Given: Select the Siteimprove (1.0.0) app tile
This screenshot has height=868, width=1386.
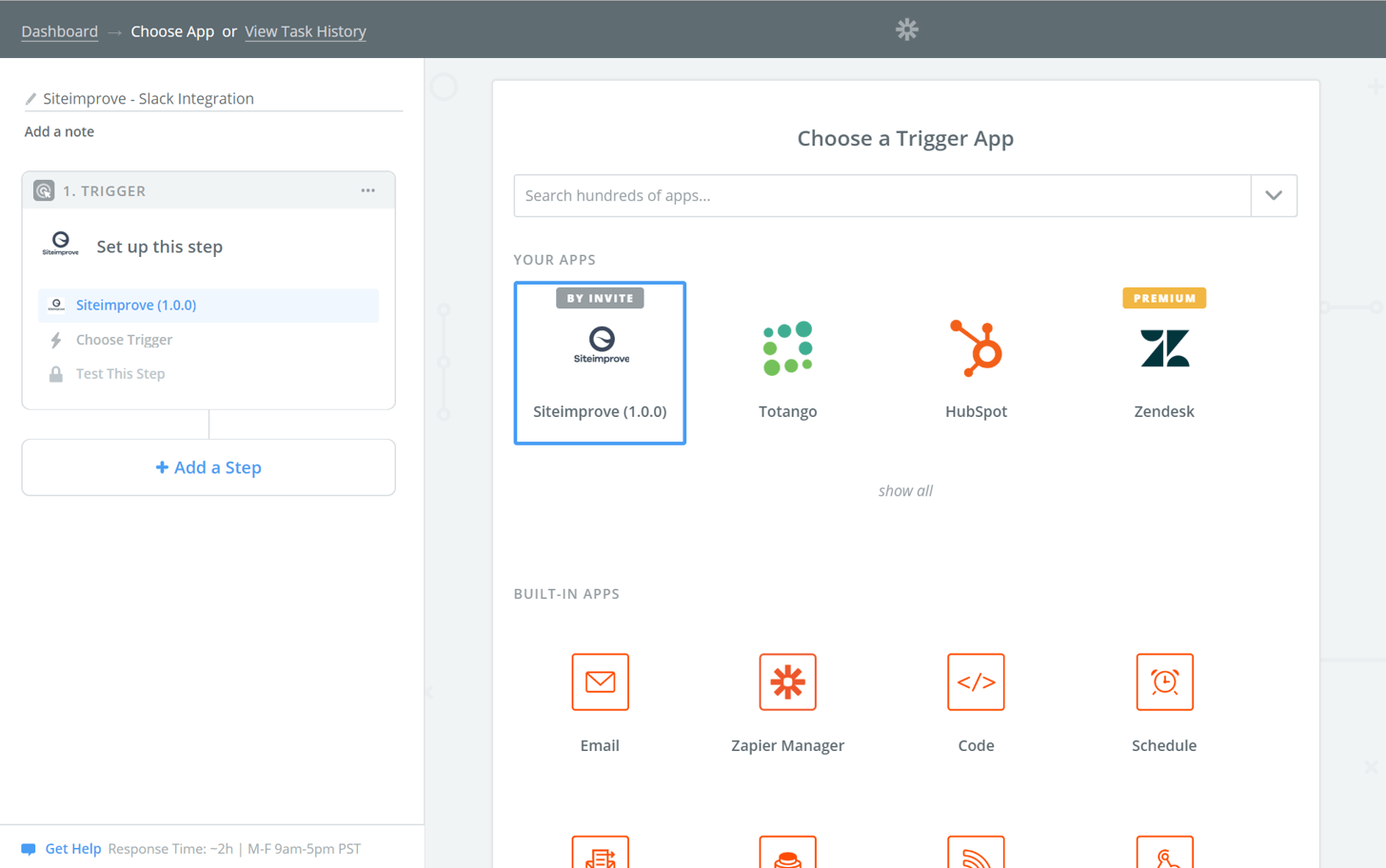Looking at the screenshot, I should [600, 363].
